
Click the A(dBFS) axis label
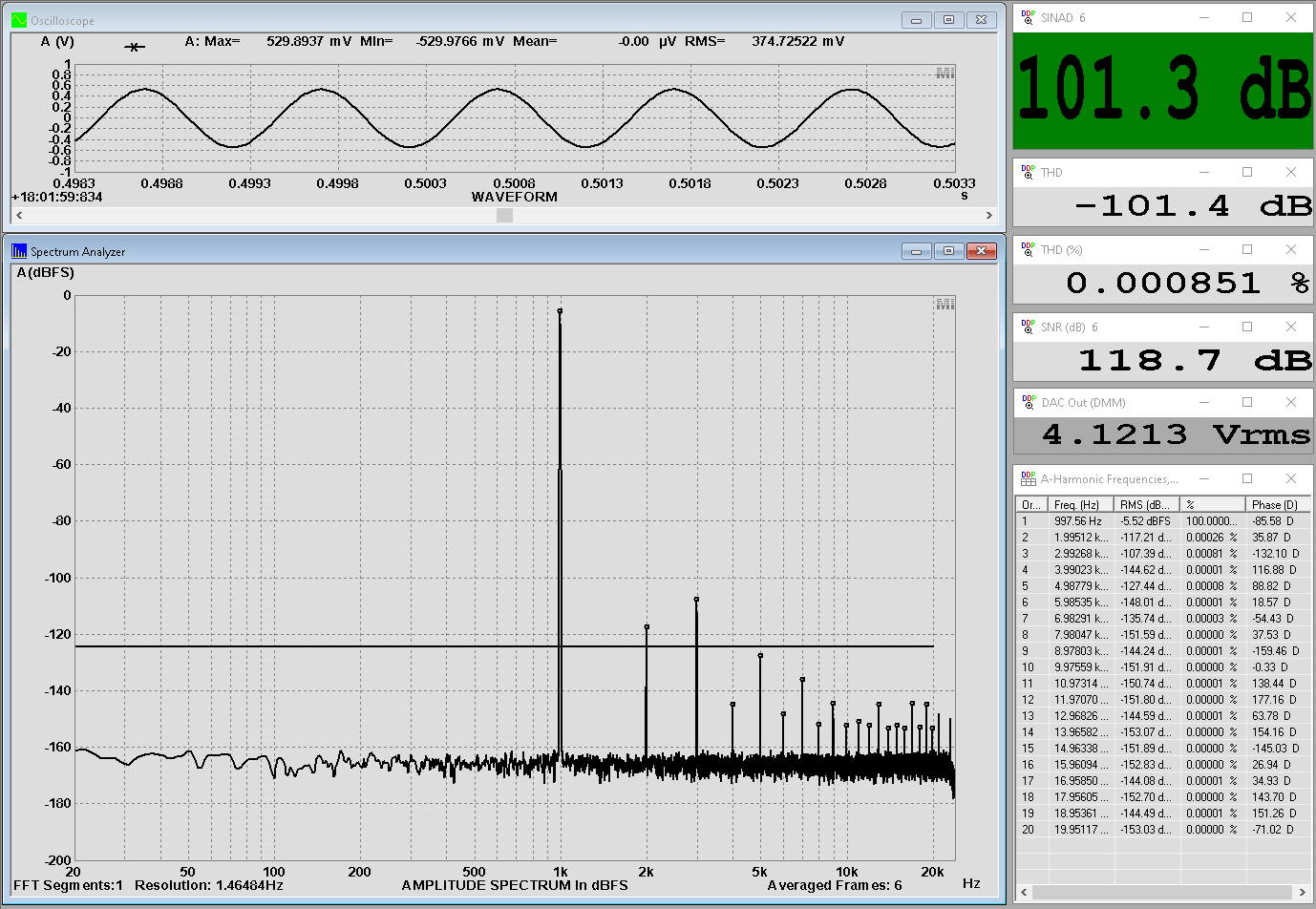coord(45,272)
